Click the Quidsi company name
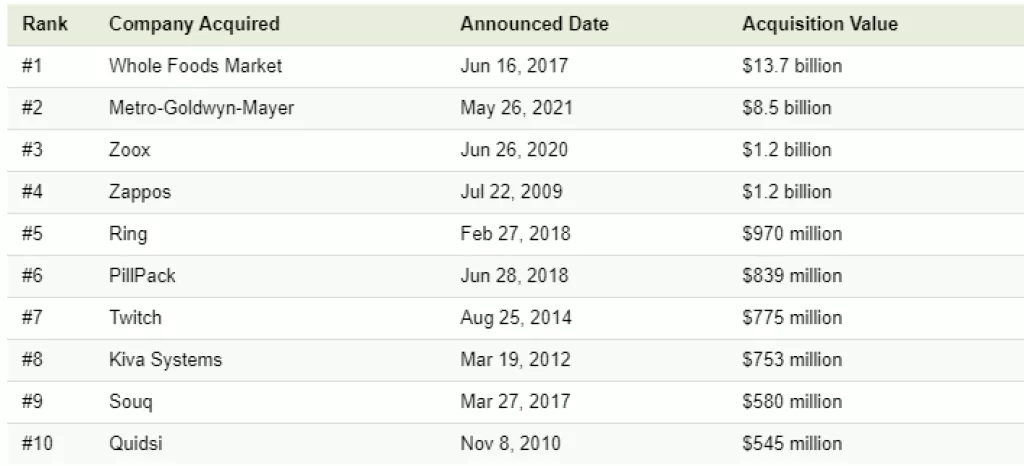Screen dimensions: 1024x466 coord(137,444)
